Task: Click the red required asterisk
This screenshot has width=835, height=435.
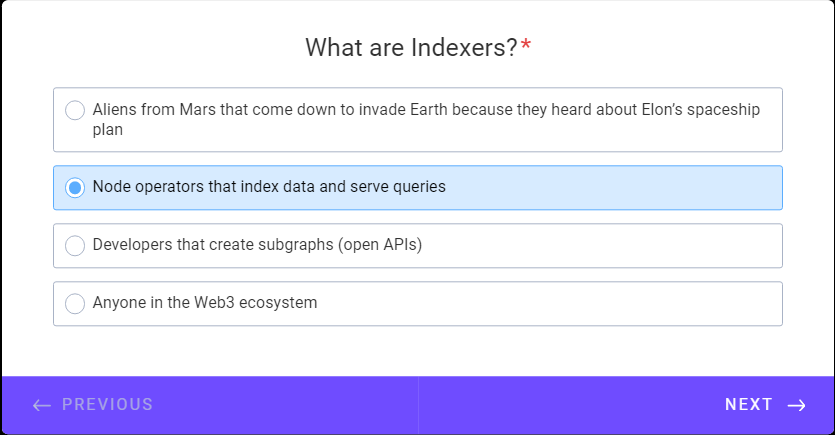Action: pos(526,45)
